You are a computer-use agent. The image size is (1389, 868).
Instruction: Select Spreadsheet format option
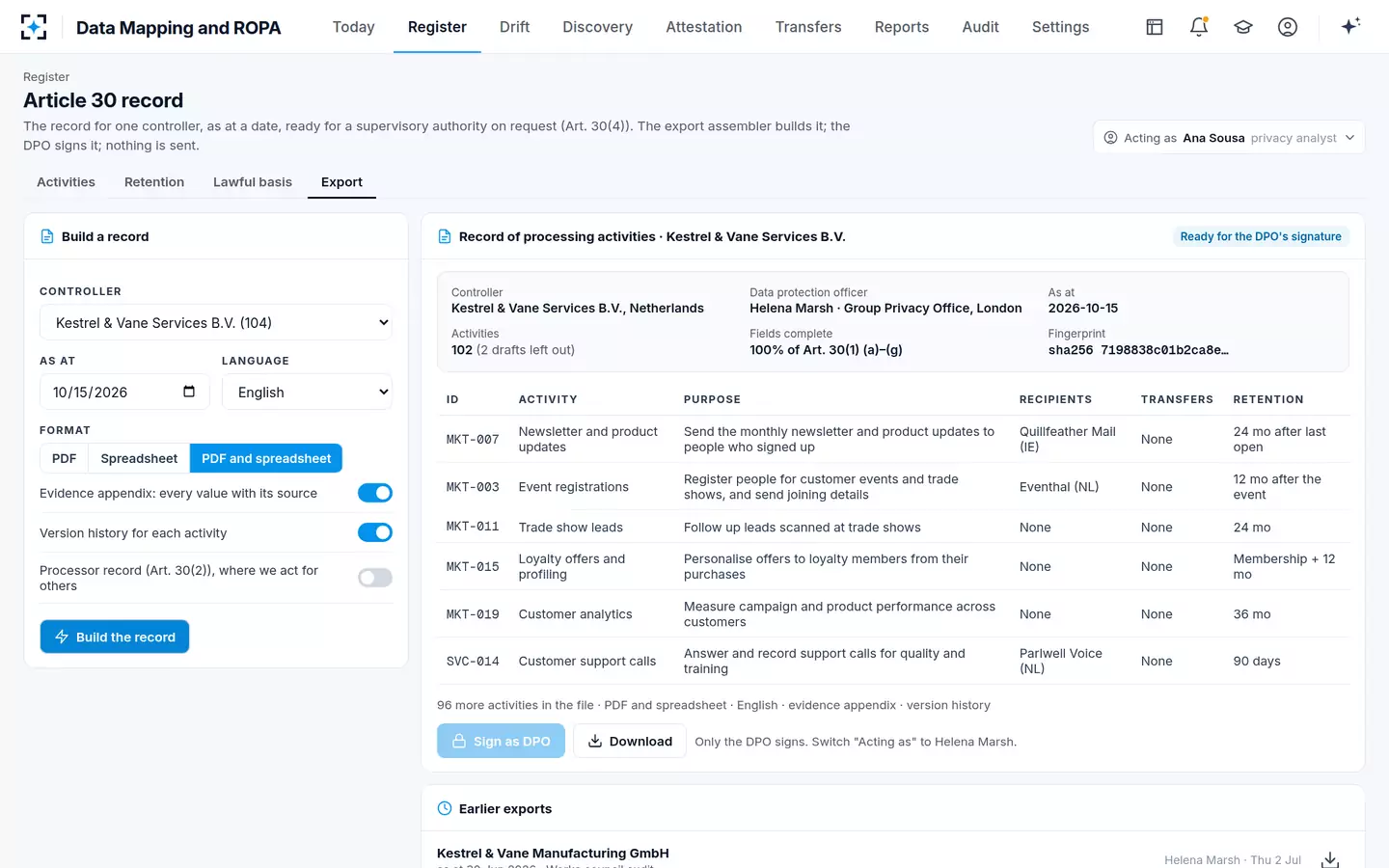click(x=139, y=458)
